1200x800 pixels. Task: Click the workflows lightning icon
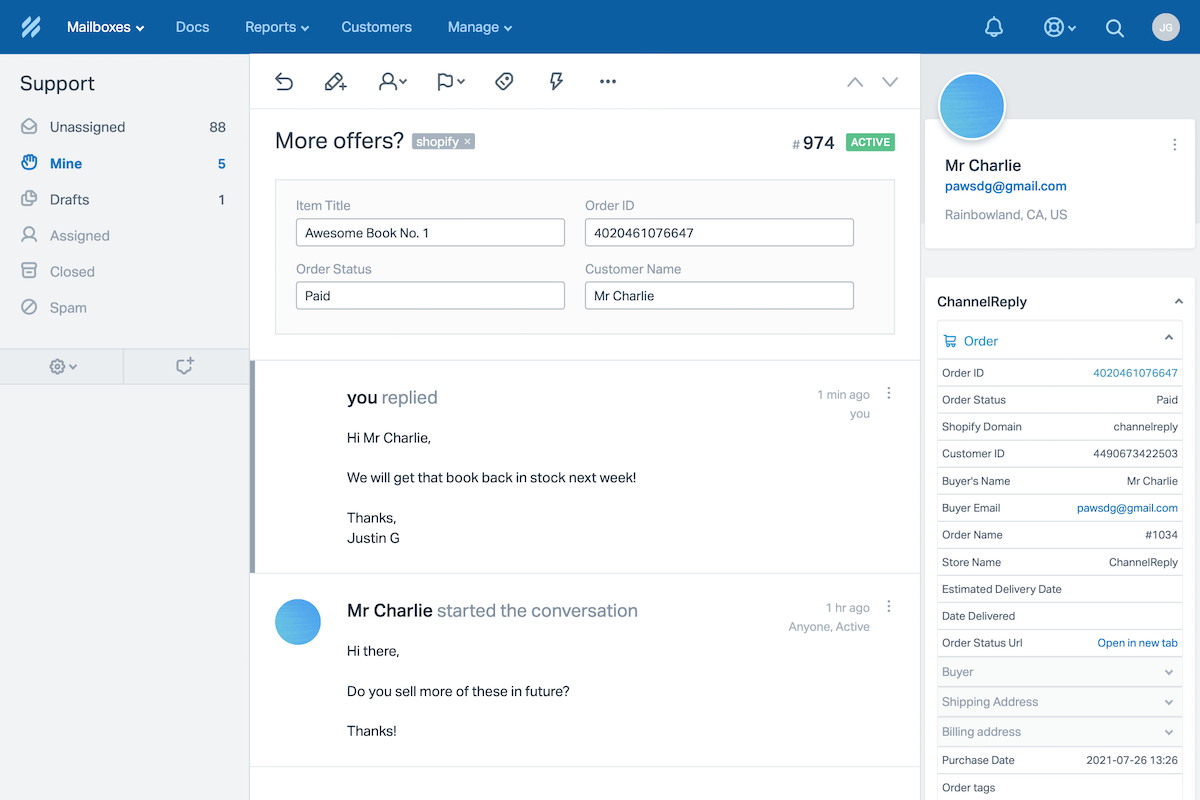coord(557,82)
